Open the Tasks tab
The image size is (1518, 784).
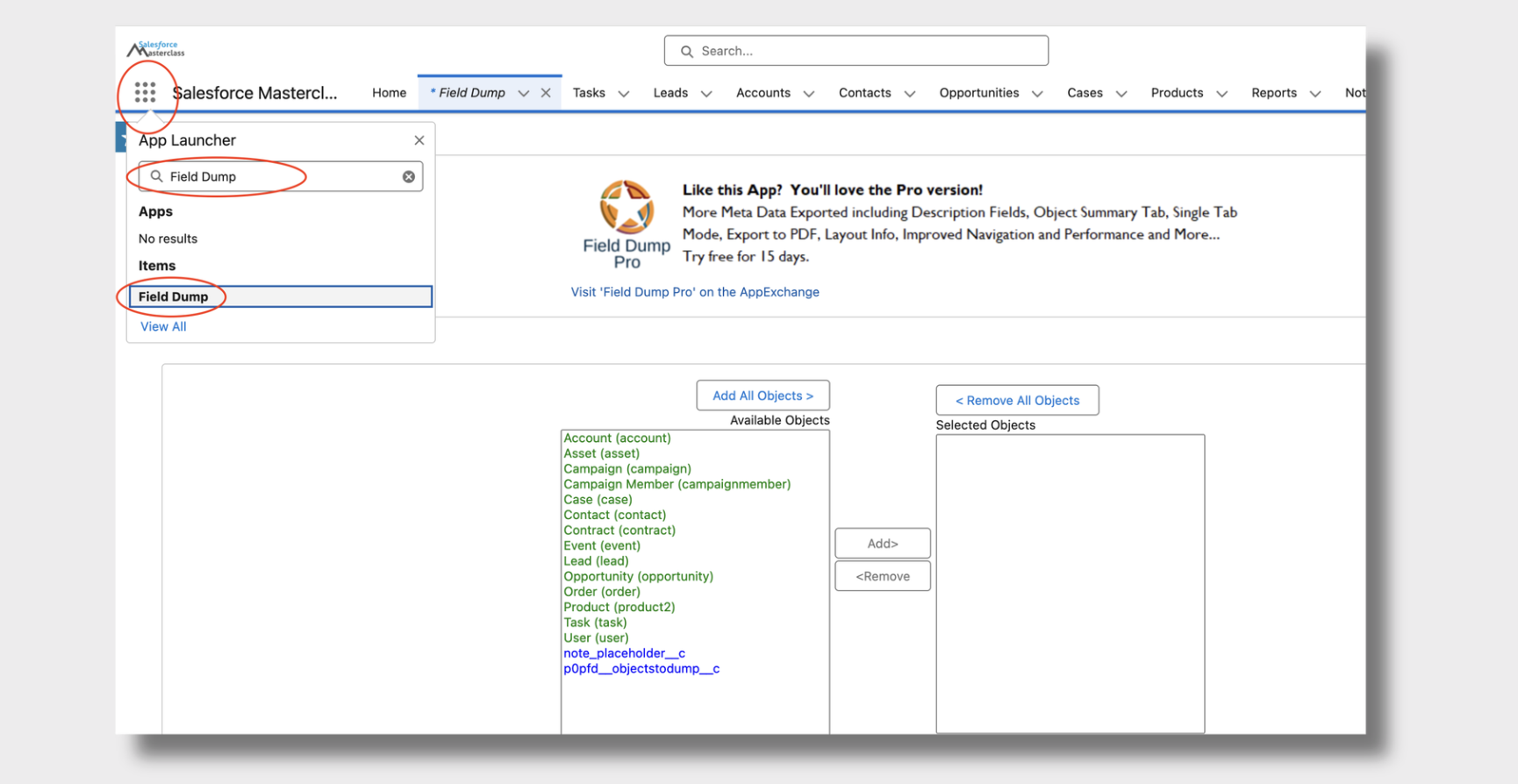click(x=589, y=93)
